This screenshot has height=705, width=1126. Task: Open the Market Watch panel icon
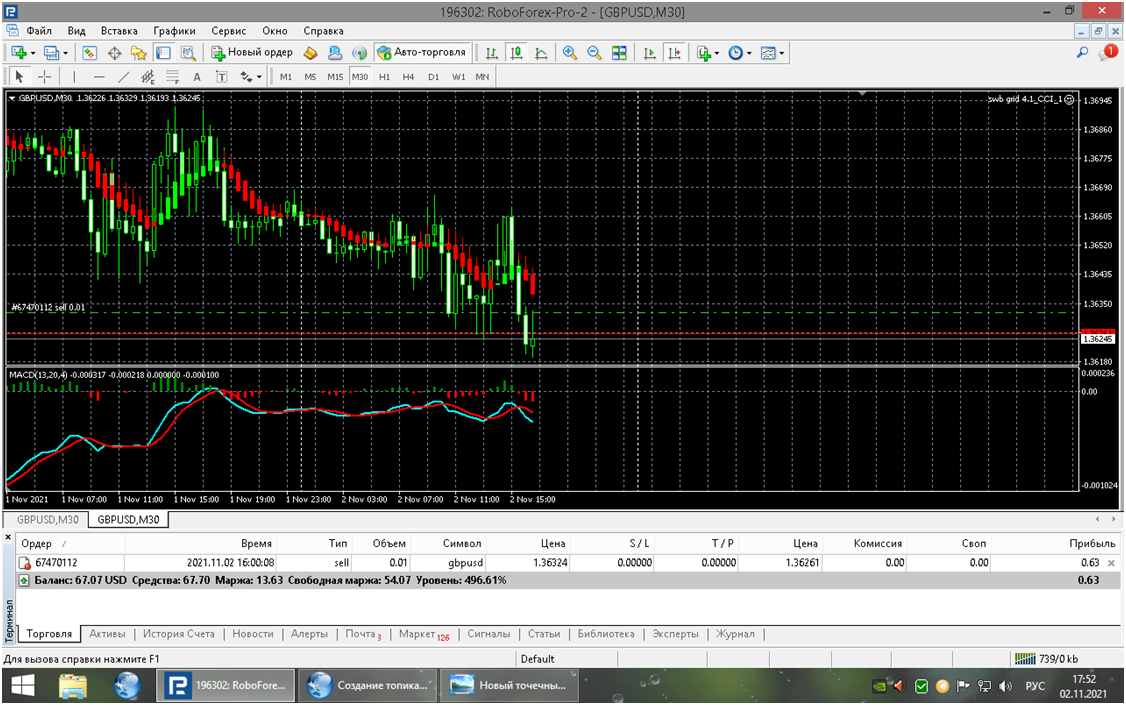(90, 53)
